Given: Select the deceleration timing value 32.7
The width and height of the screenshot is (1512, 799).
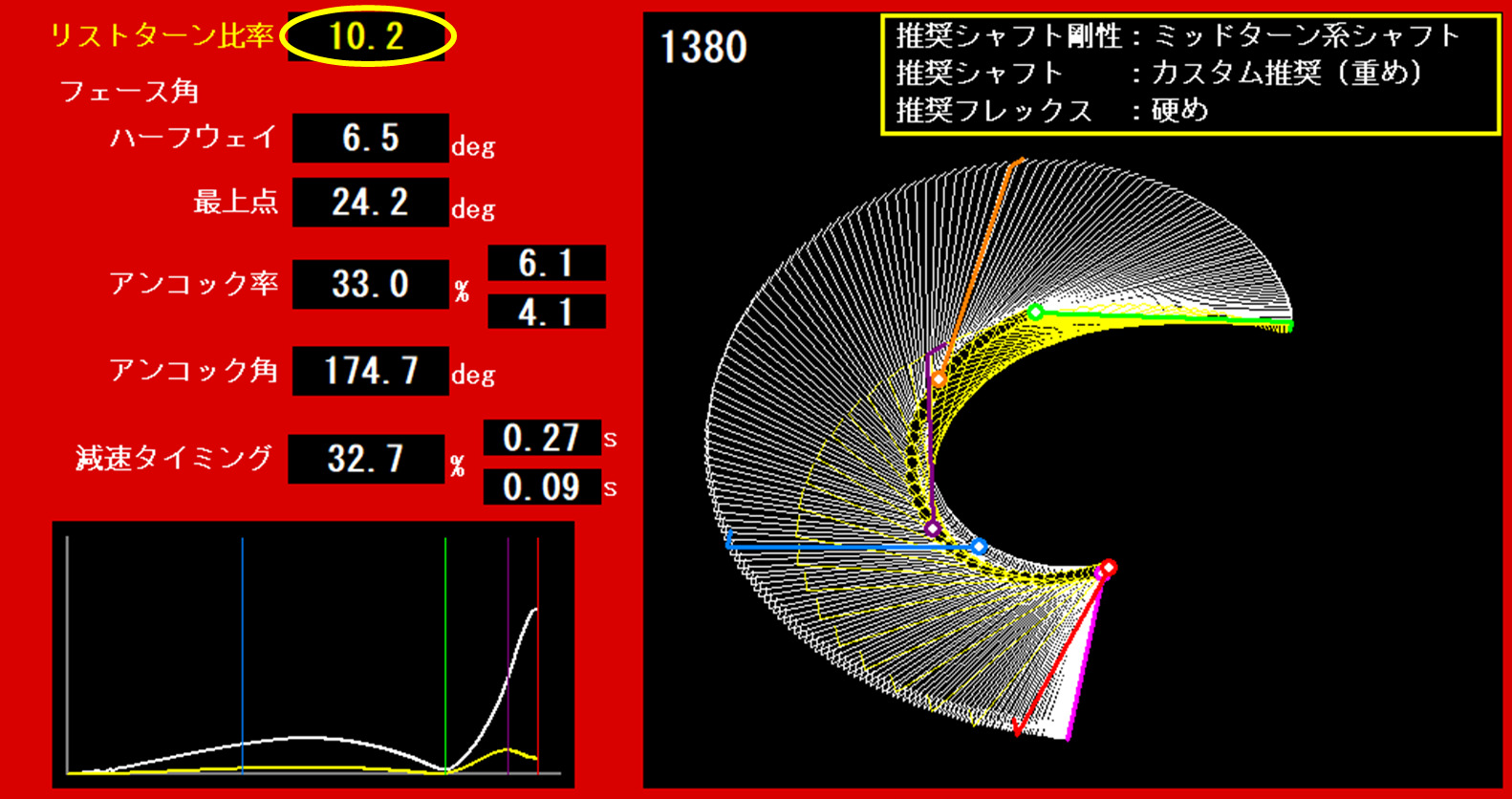Looking at the screenshot, I should point(366,459).
